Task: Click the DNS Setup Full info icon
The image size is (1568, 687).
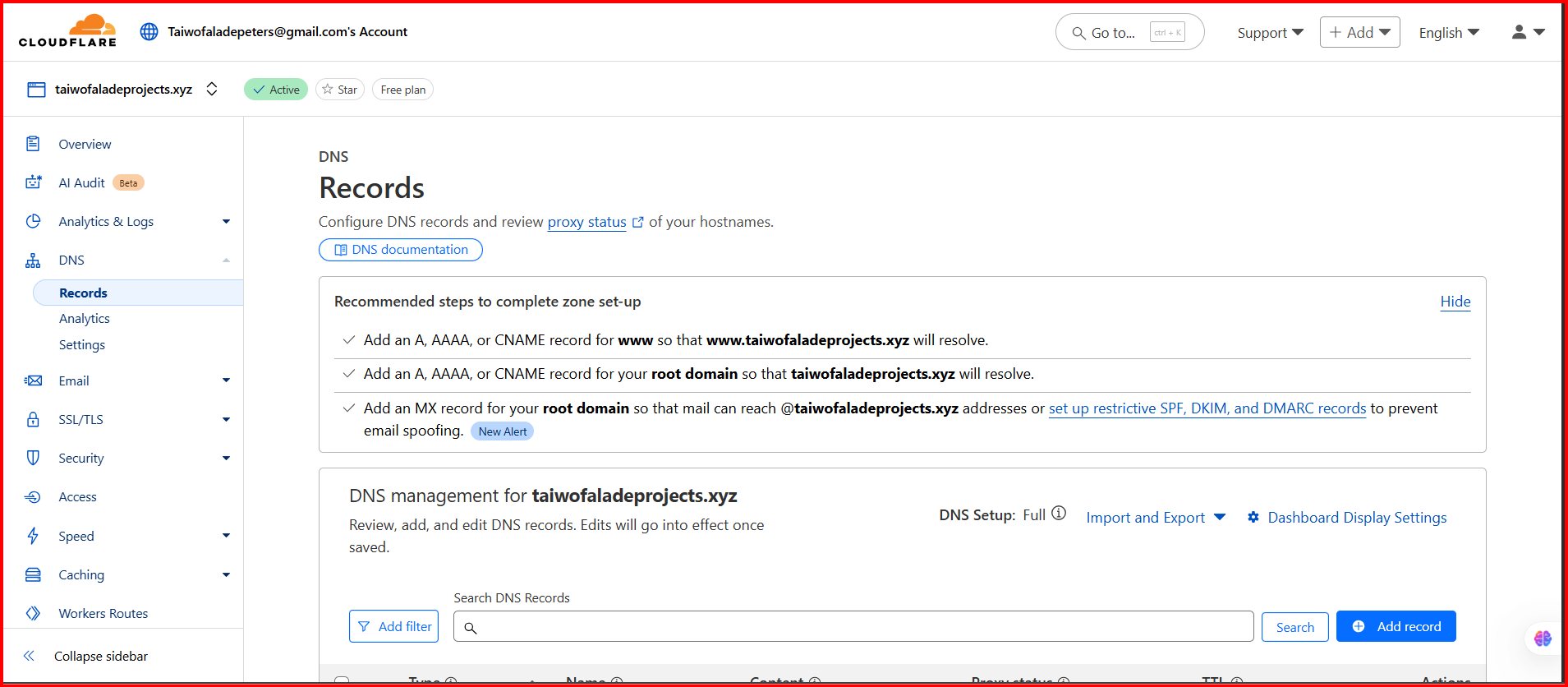Action: click(1059, 514)
